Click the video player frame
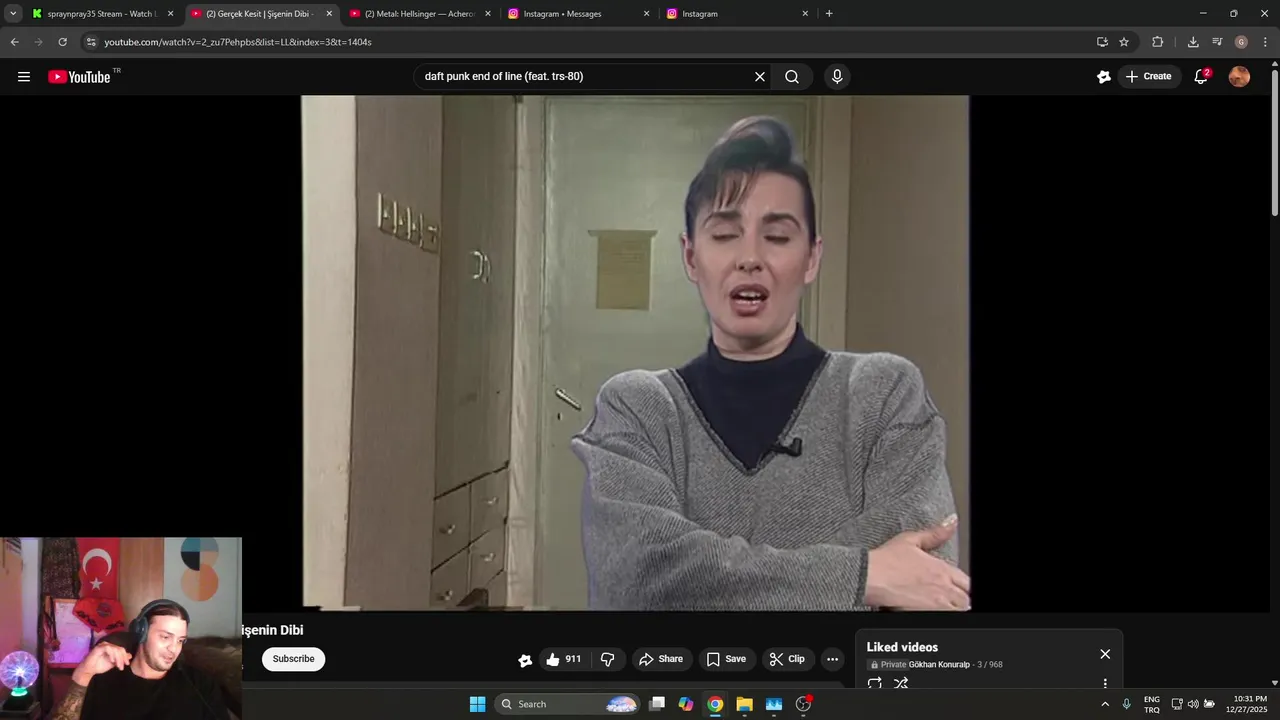 tap(635, 353)
